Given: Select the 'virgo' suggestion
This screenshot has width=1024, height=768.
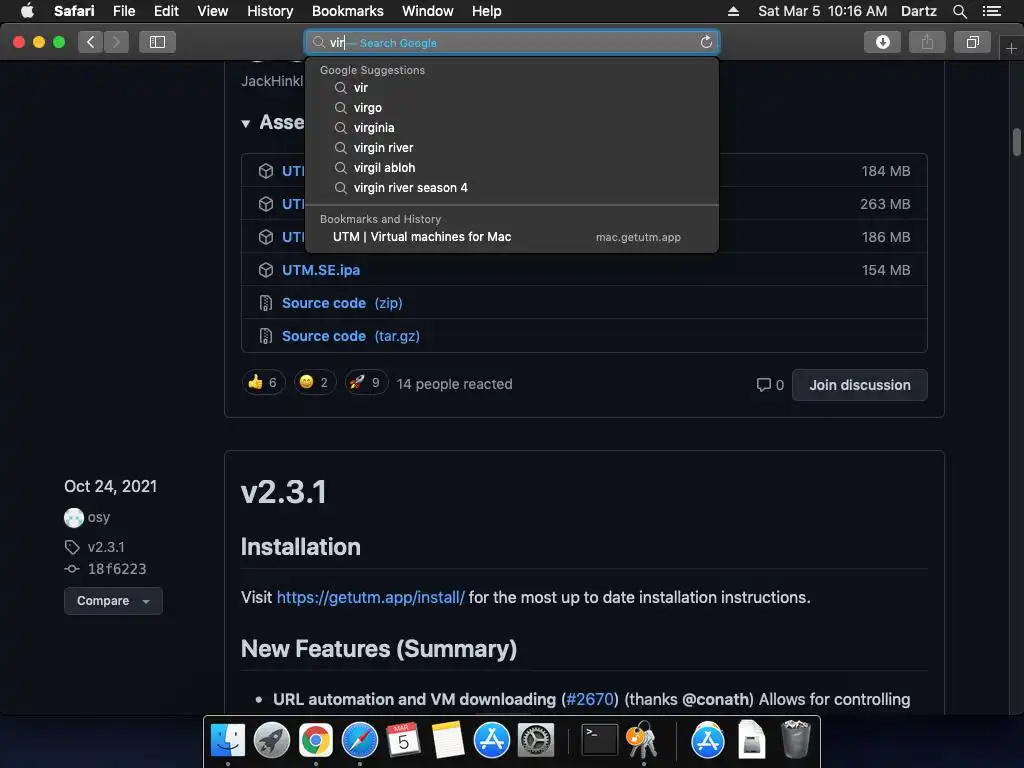Looking at the screenshot, I should (512, 108).
